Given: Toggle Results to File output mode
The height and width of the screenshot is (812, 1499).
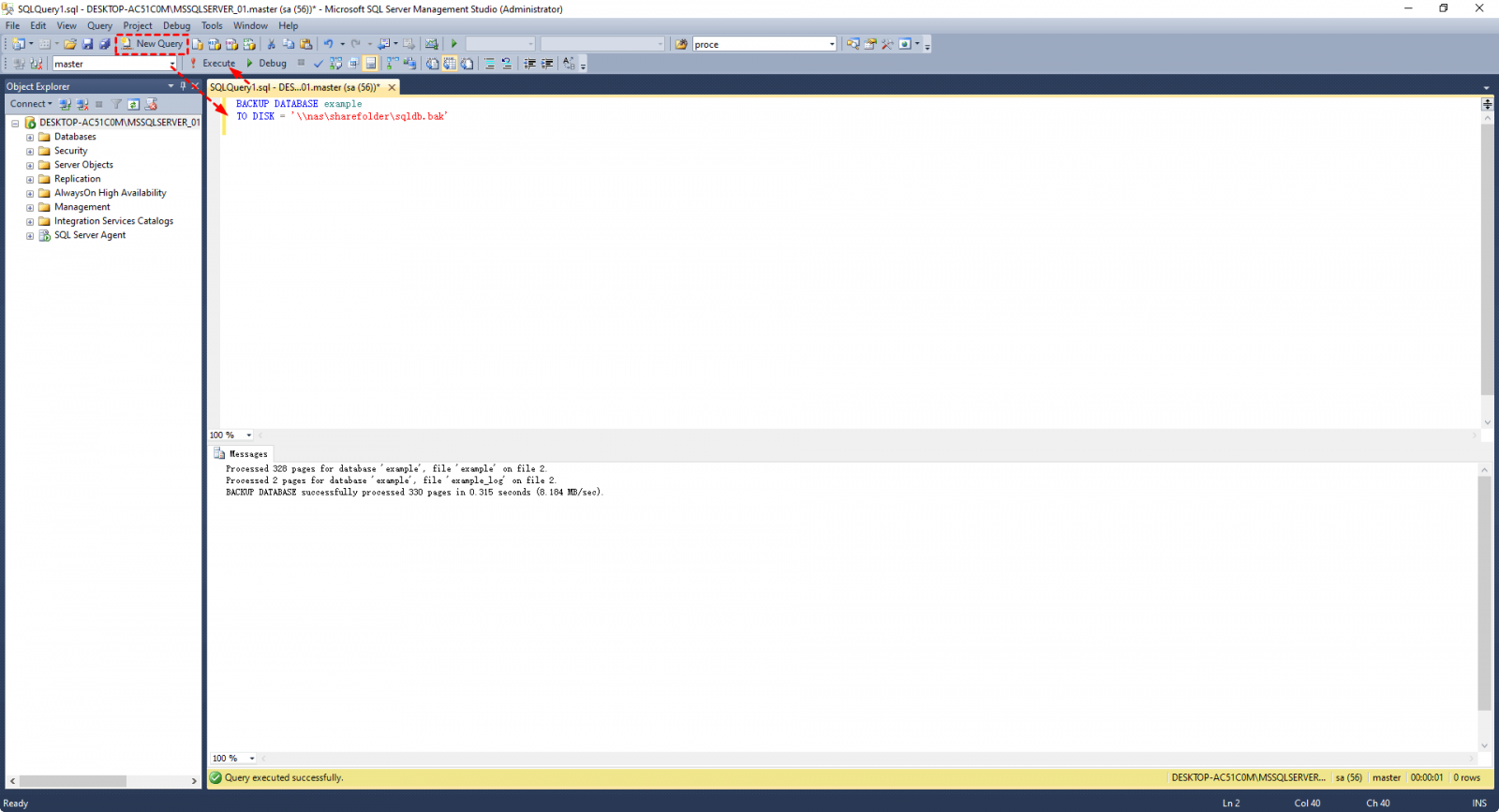Looking at the screenshot, I should pyautogui.click(x=467, y=64).
